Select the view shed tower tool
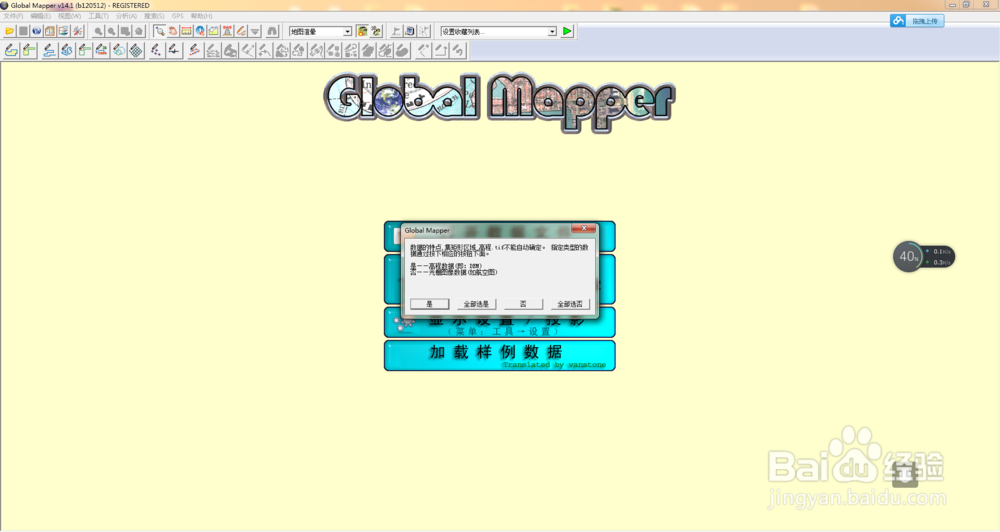 pos(227,31)
